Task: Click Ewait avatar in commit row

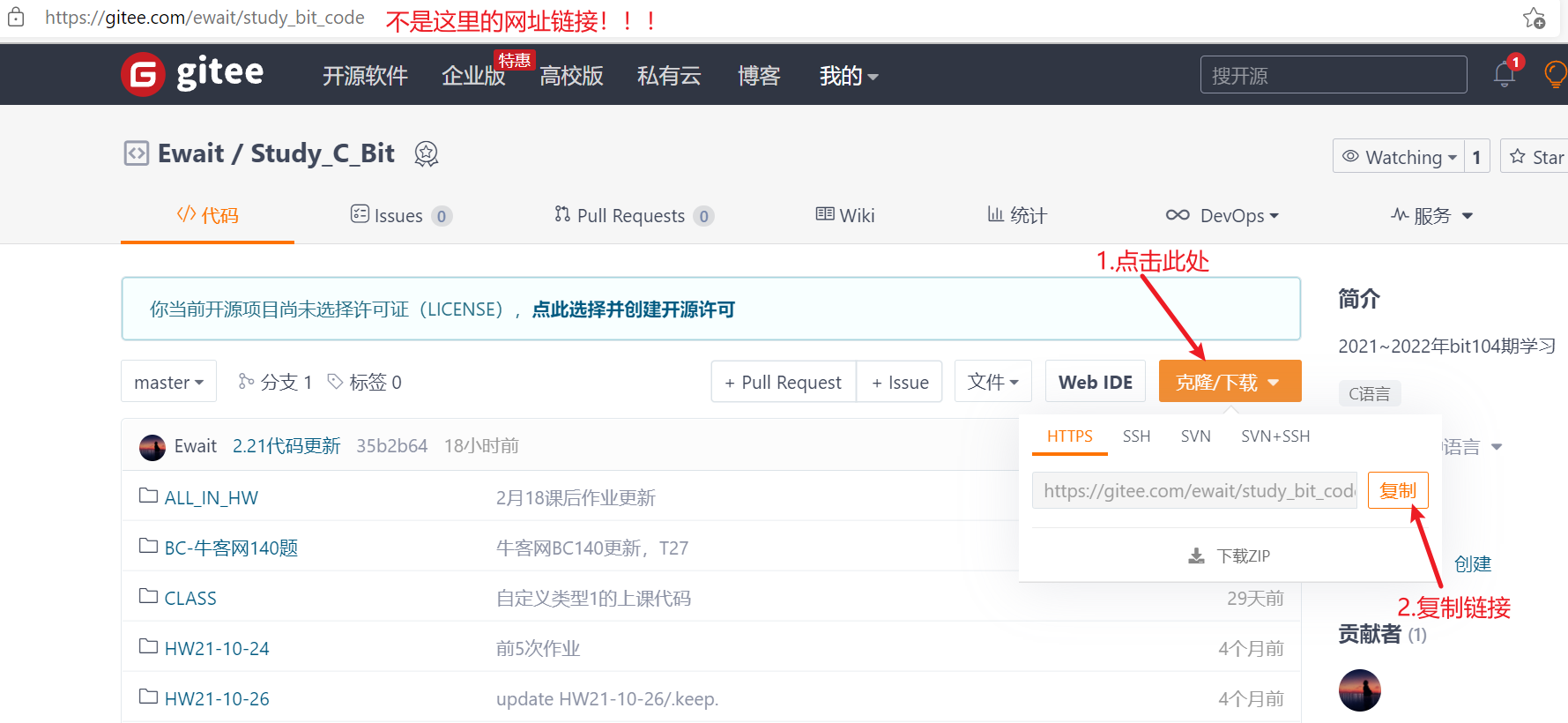Action: coord(152,447)
